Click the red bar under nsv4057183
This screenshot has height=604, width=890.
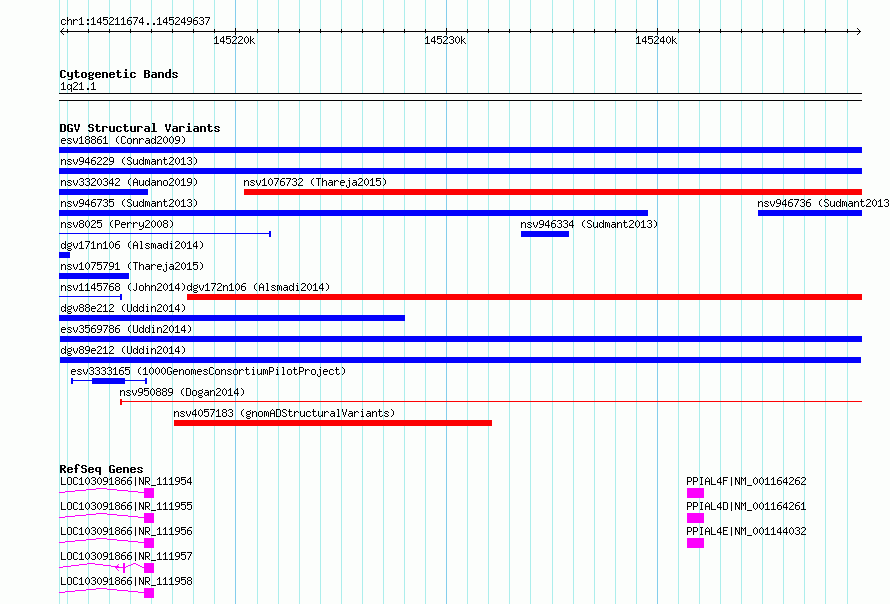(333, 423)
